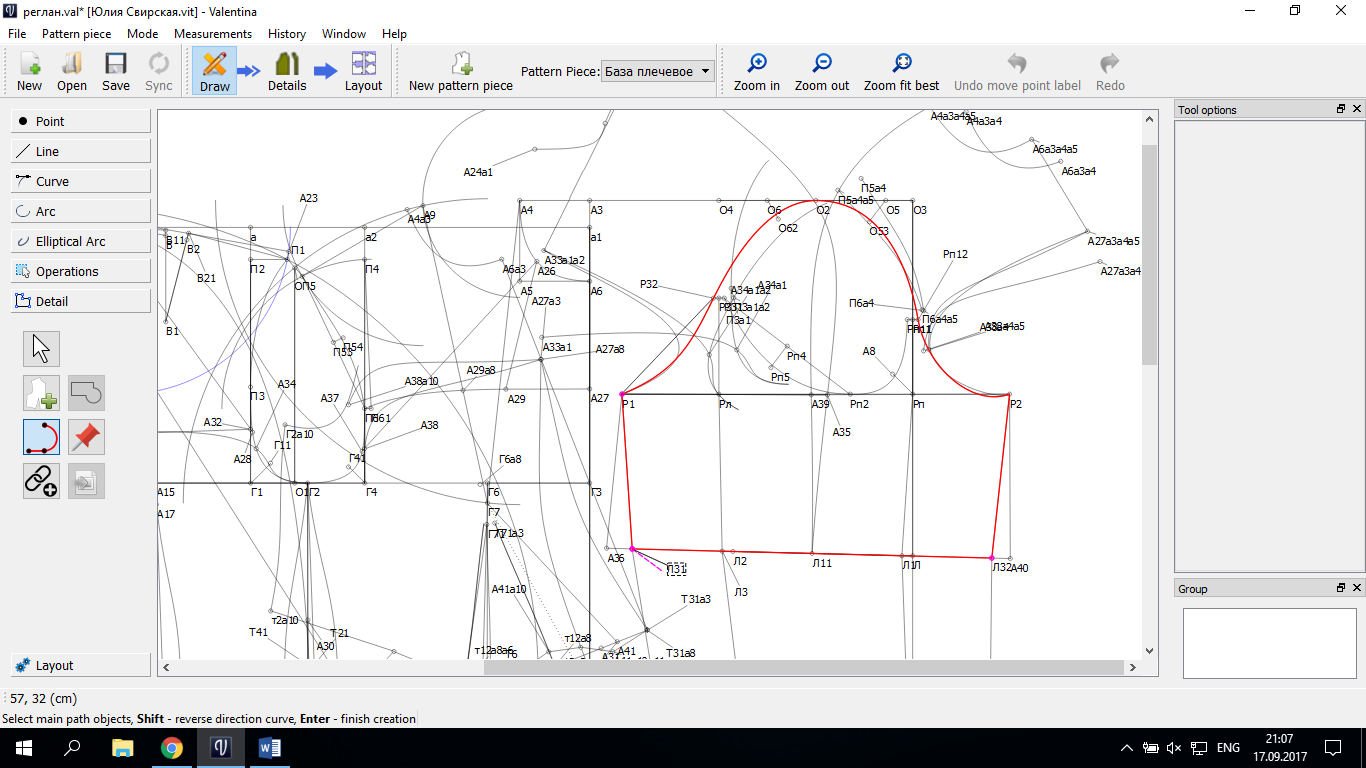
Task: Expand the Operations tools section
Action: coord(81,271)
